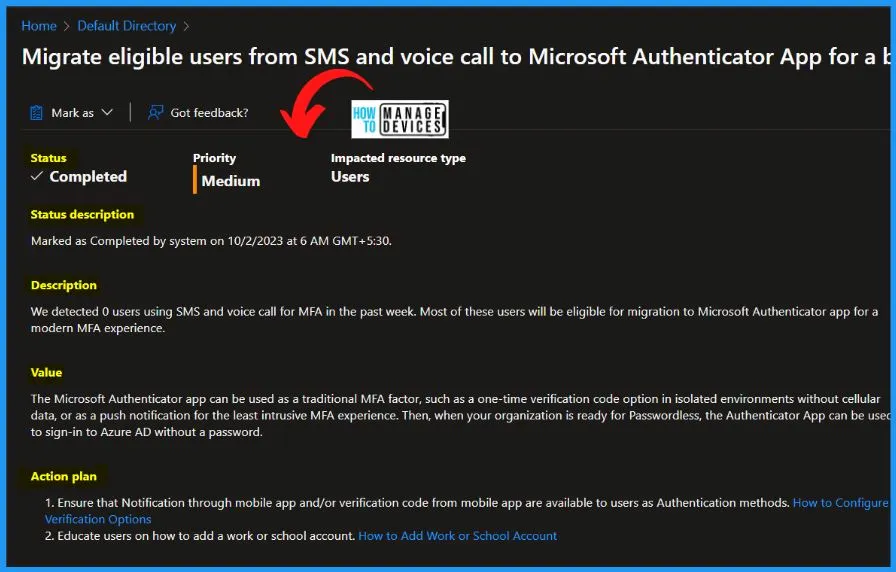Click the Value heading
The width and height of the screenshot is (896, 572).
(46, 373)
